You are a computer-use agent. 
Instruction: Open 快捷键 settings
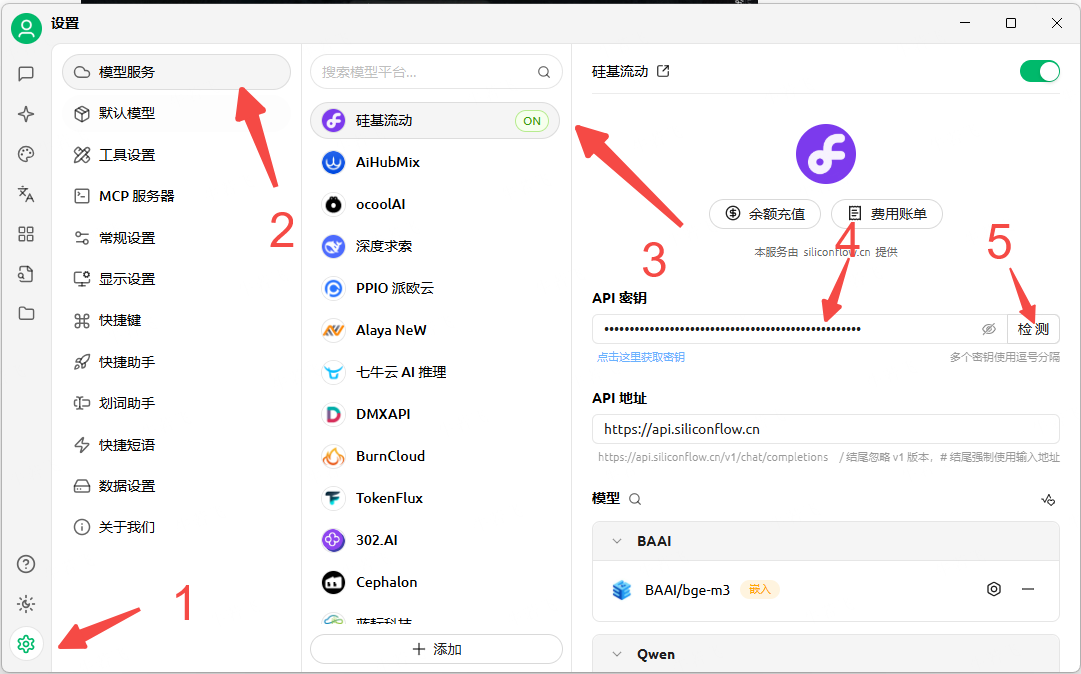click(176, 320)
